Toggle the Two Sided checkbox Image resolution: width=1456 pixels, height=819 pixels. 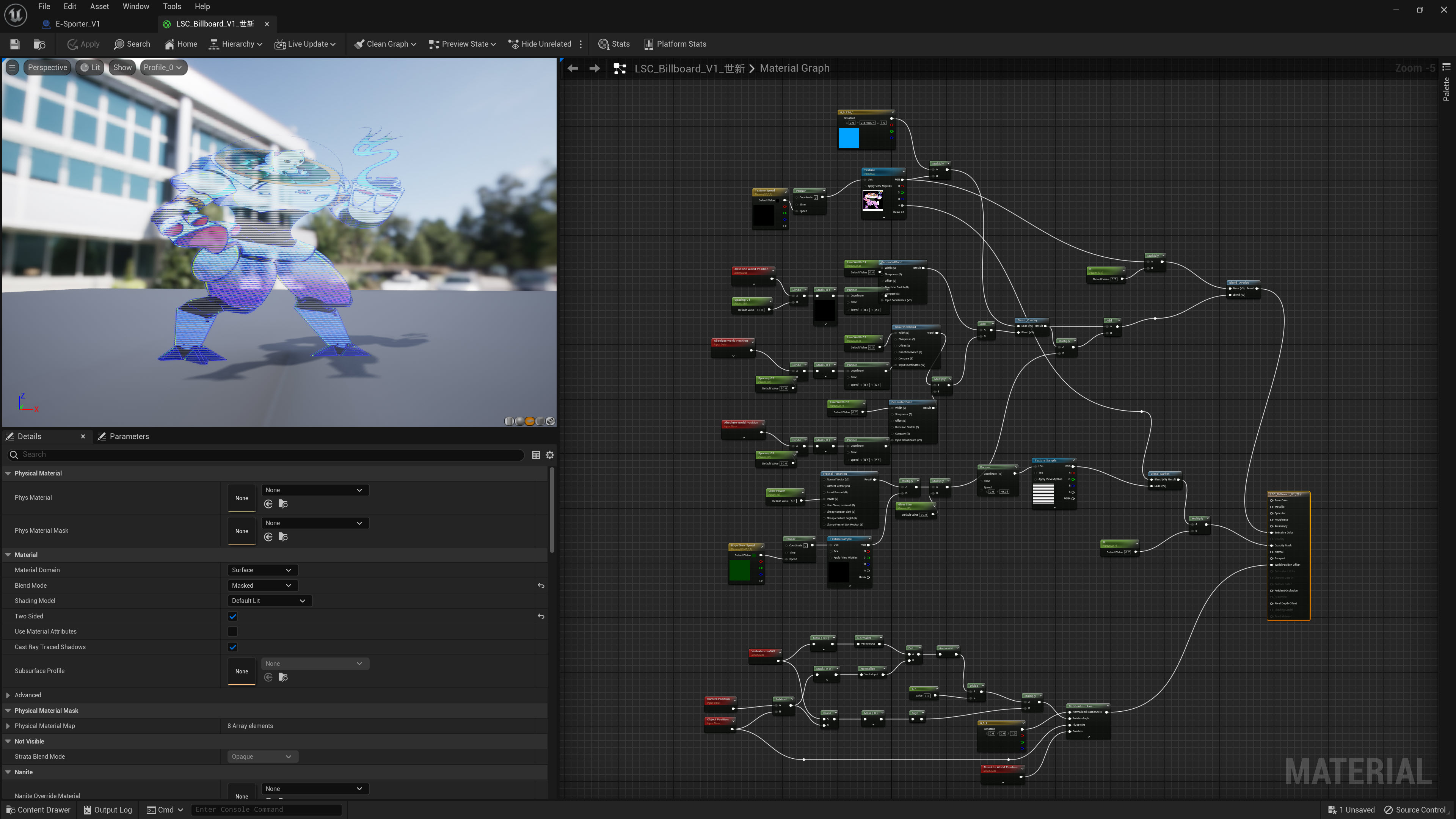232,617
